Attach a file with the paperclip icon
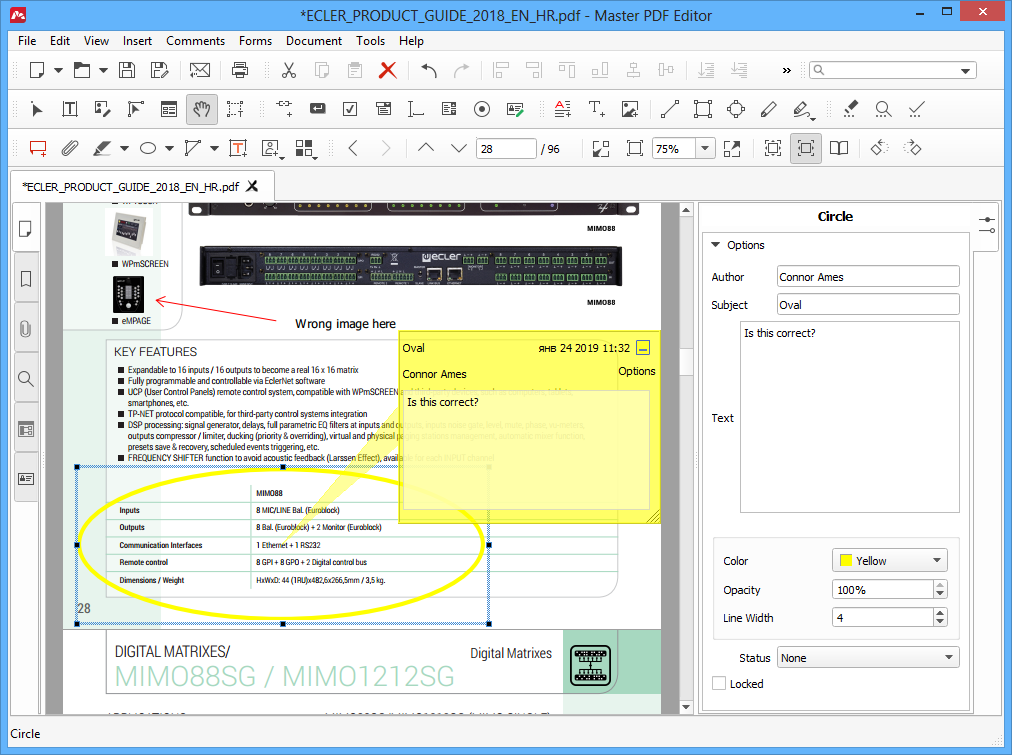Viewport: 1012px width, 755px height. coord(70,148)
